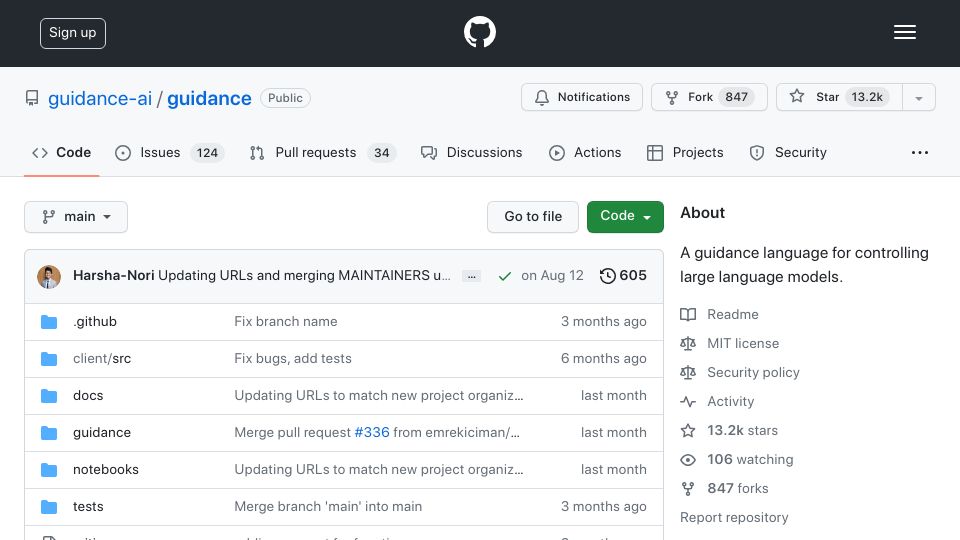Expand the commit message ellipsis button

pyautogui.click(x=471, y=276)
